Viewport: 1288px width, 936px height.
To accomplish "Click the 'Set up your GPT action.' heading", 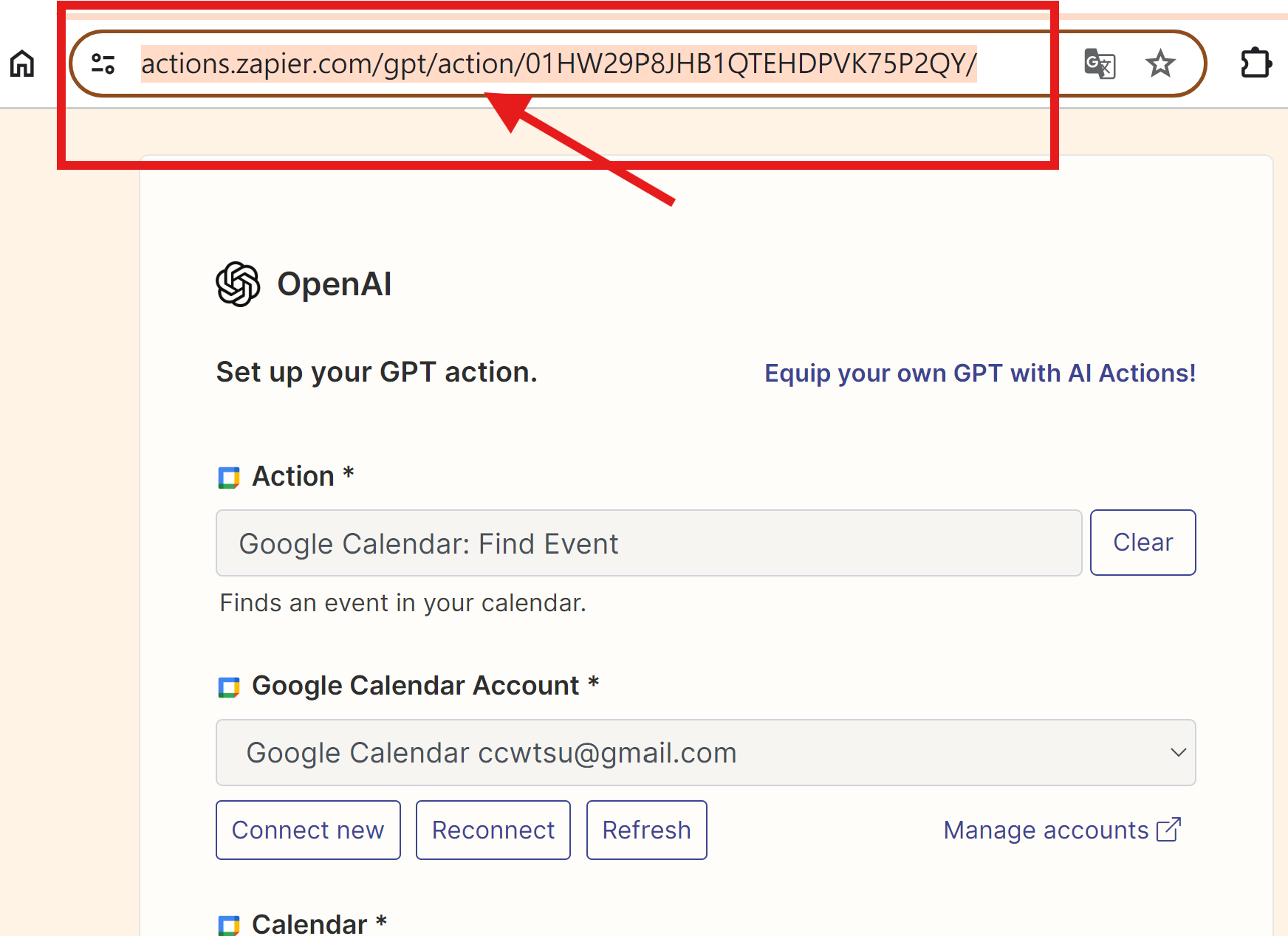I will coord(377,372).
